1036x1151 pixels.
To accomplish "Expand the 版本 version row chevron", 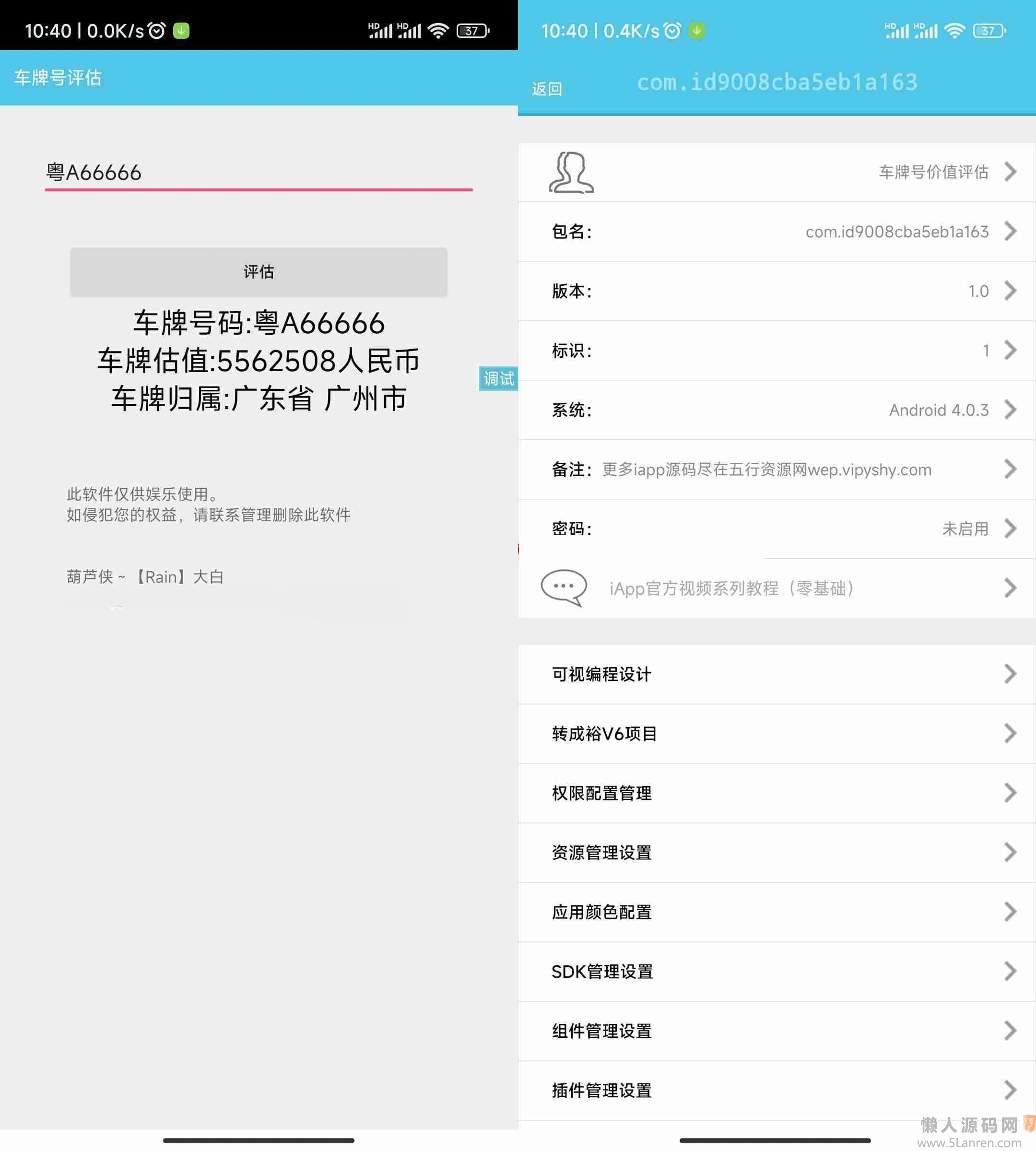I will pyautogui.click(x=1011, y=291).
